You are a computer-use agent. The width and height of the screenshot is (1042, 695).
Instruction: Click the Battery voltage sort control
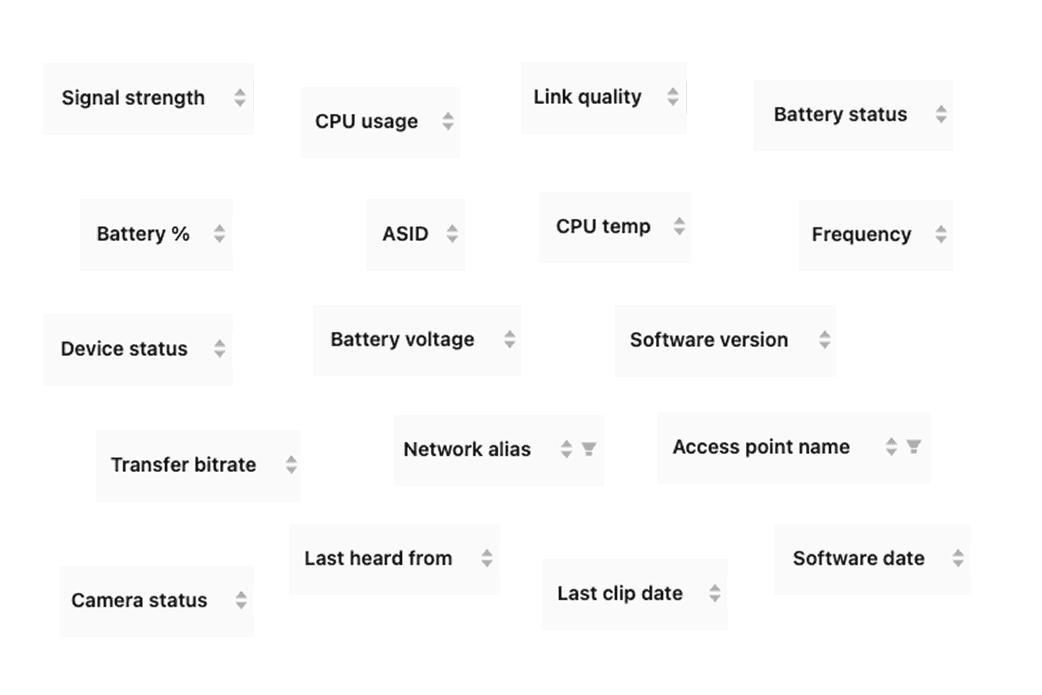(x=509, y=339)
